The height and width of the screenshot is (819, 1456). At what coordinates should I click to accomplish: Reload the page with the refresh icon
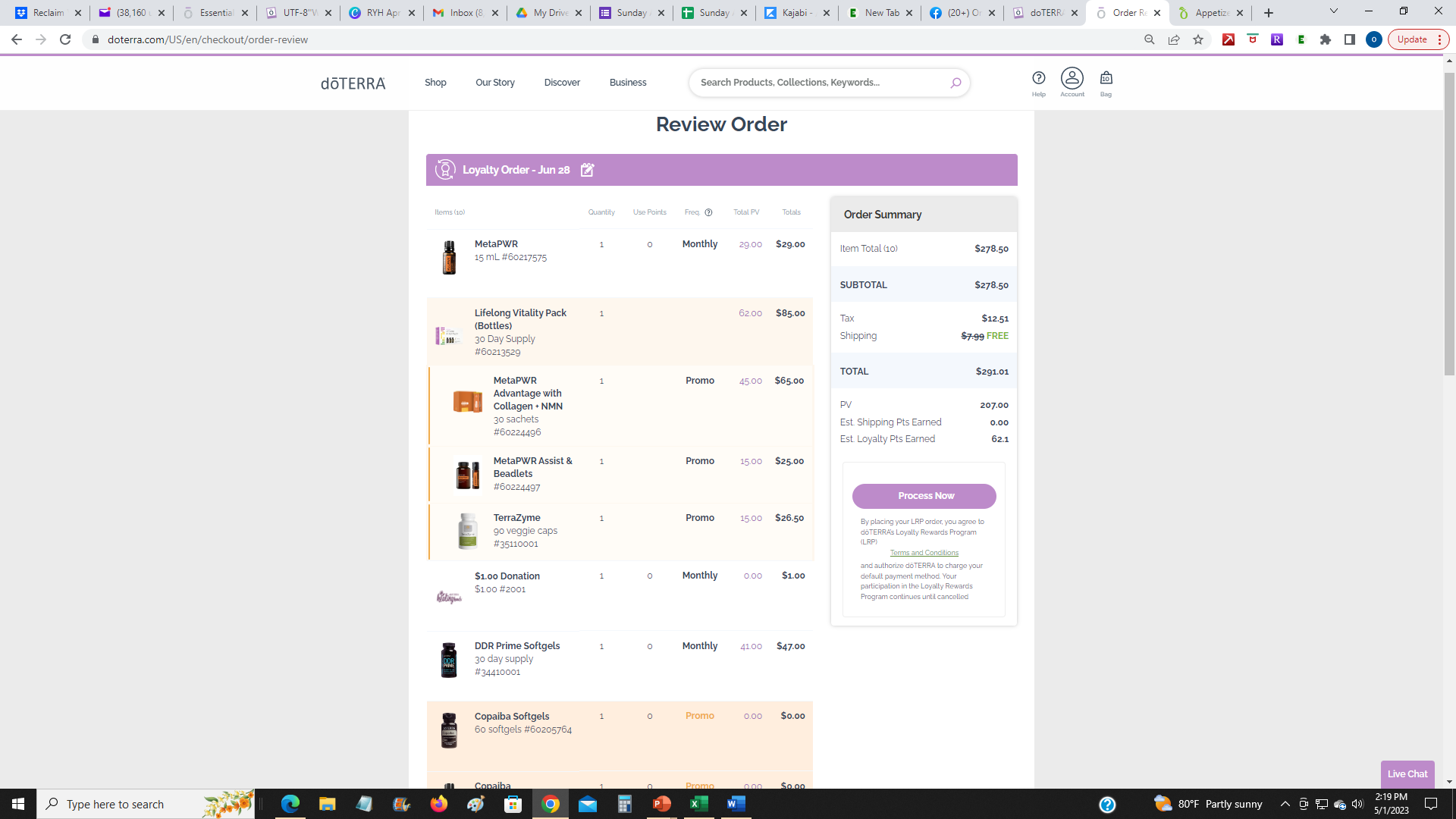(65, 39)
